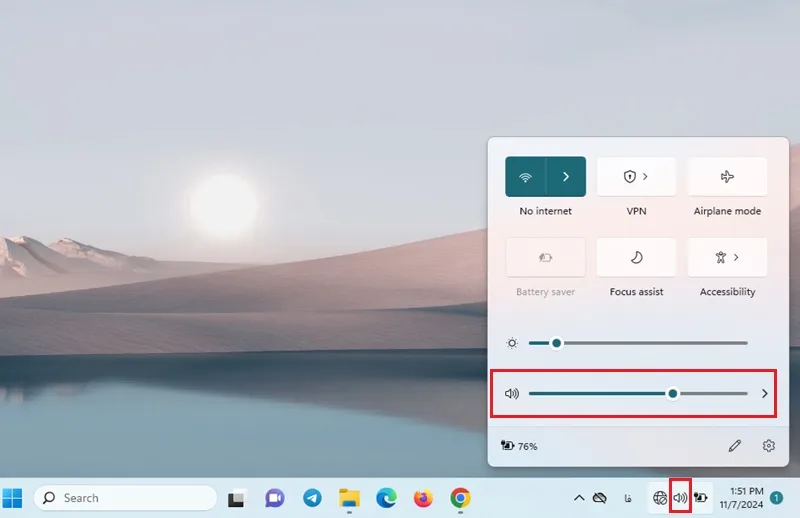Click the sun brightness icon
800x518 pixels.
(512, 343)
